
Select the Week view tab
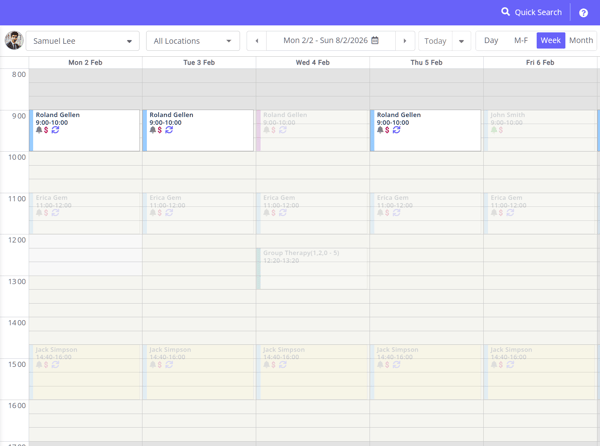click(550, 40)
